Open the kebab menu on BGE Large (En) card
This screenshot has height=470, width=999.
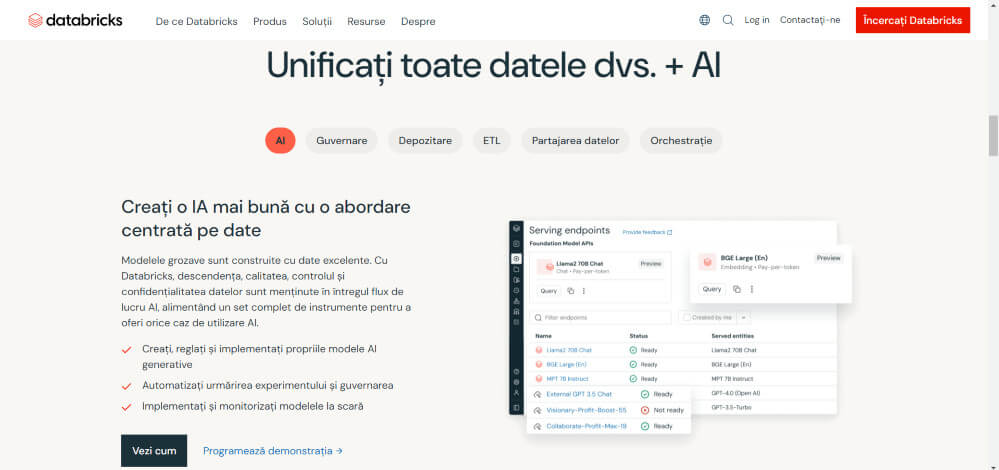tap(752, 289)
